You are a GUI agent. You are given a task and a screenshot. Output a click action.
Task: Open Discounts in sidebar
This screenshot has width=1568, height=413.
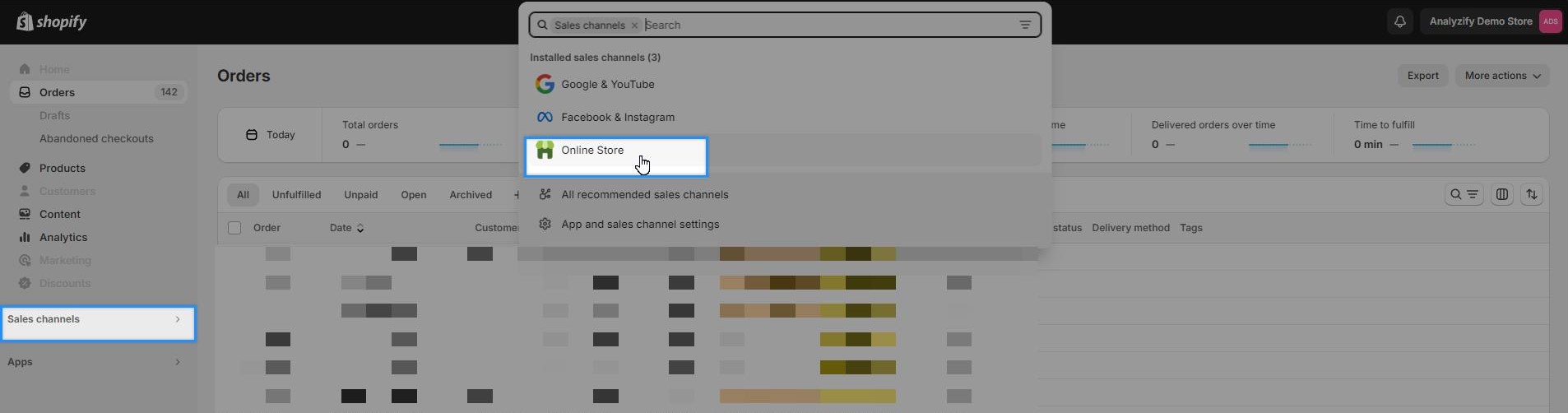pyautogui.click(x=65, y=283)
